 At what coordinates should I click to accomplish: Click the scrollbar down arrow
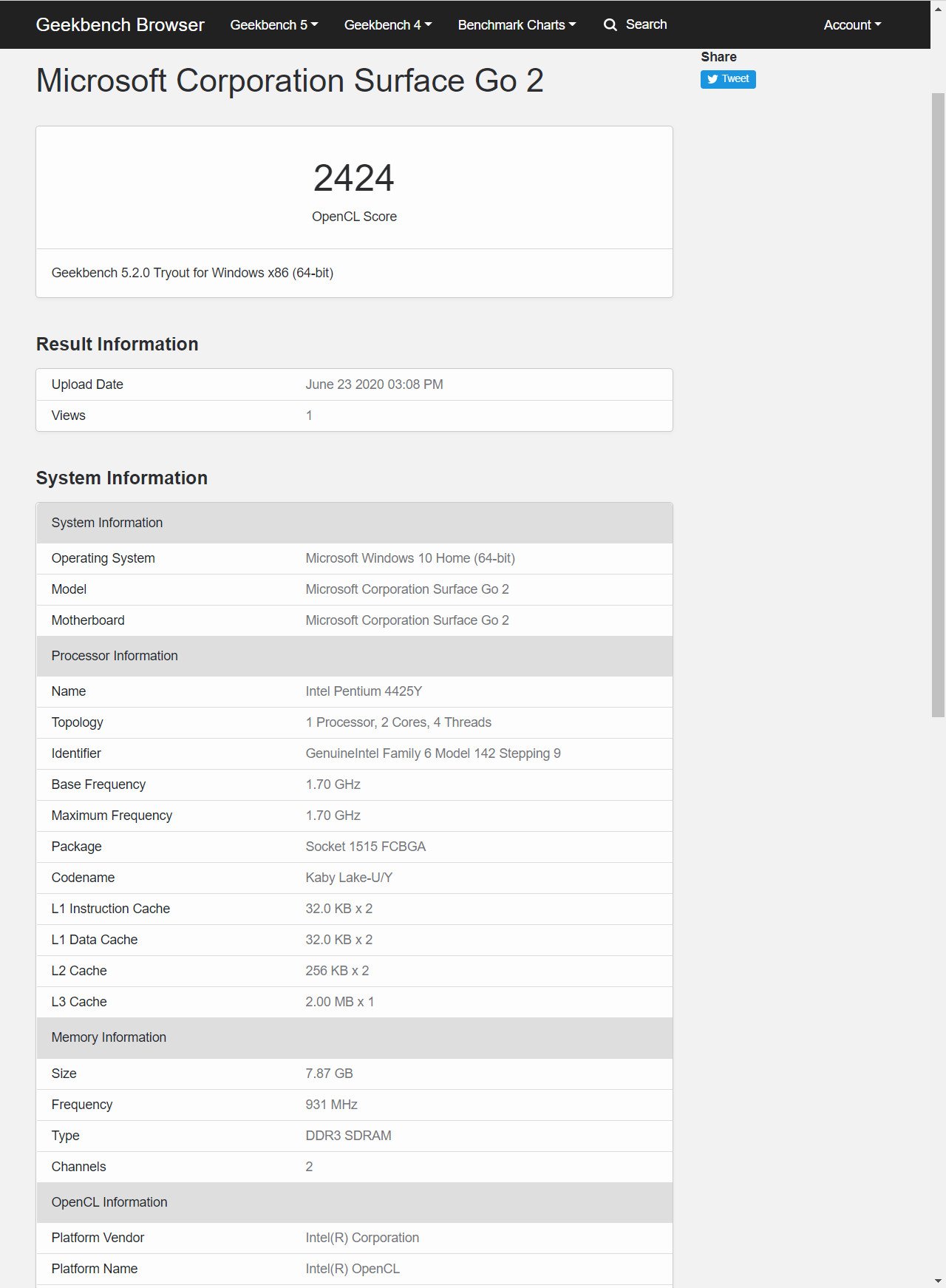[x=938, y=1280]
